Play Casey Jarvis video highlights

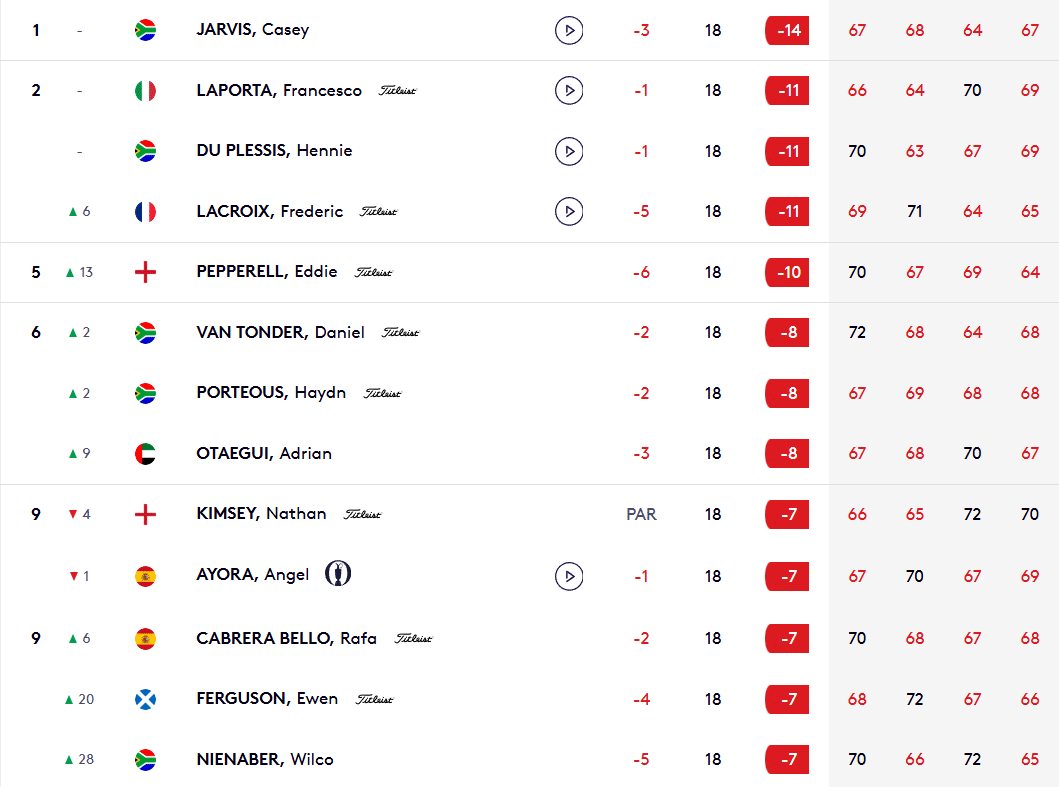tap(569, 30)
